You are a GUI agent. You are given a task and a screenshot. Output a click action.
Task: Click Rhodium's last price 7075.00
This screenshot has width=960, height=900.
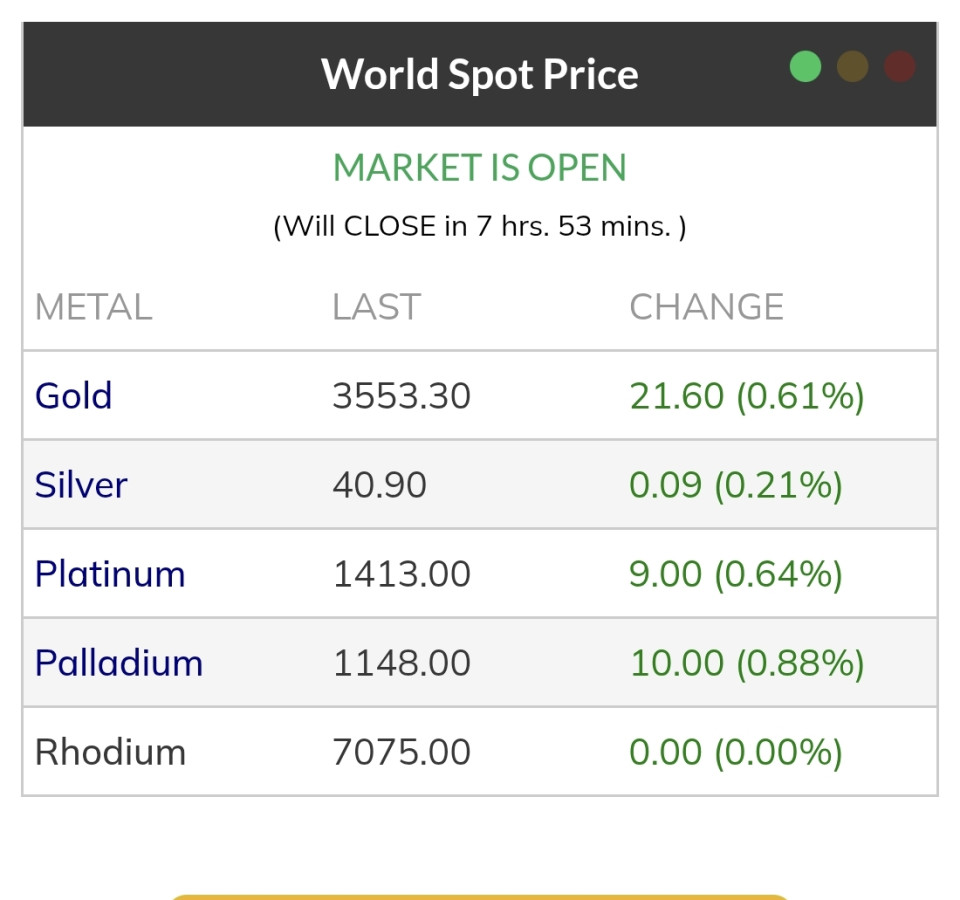tap(401, 752)
